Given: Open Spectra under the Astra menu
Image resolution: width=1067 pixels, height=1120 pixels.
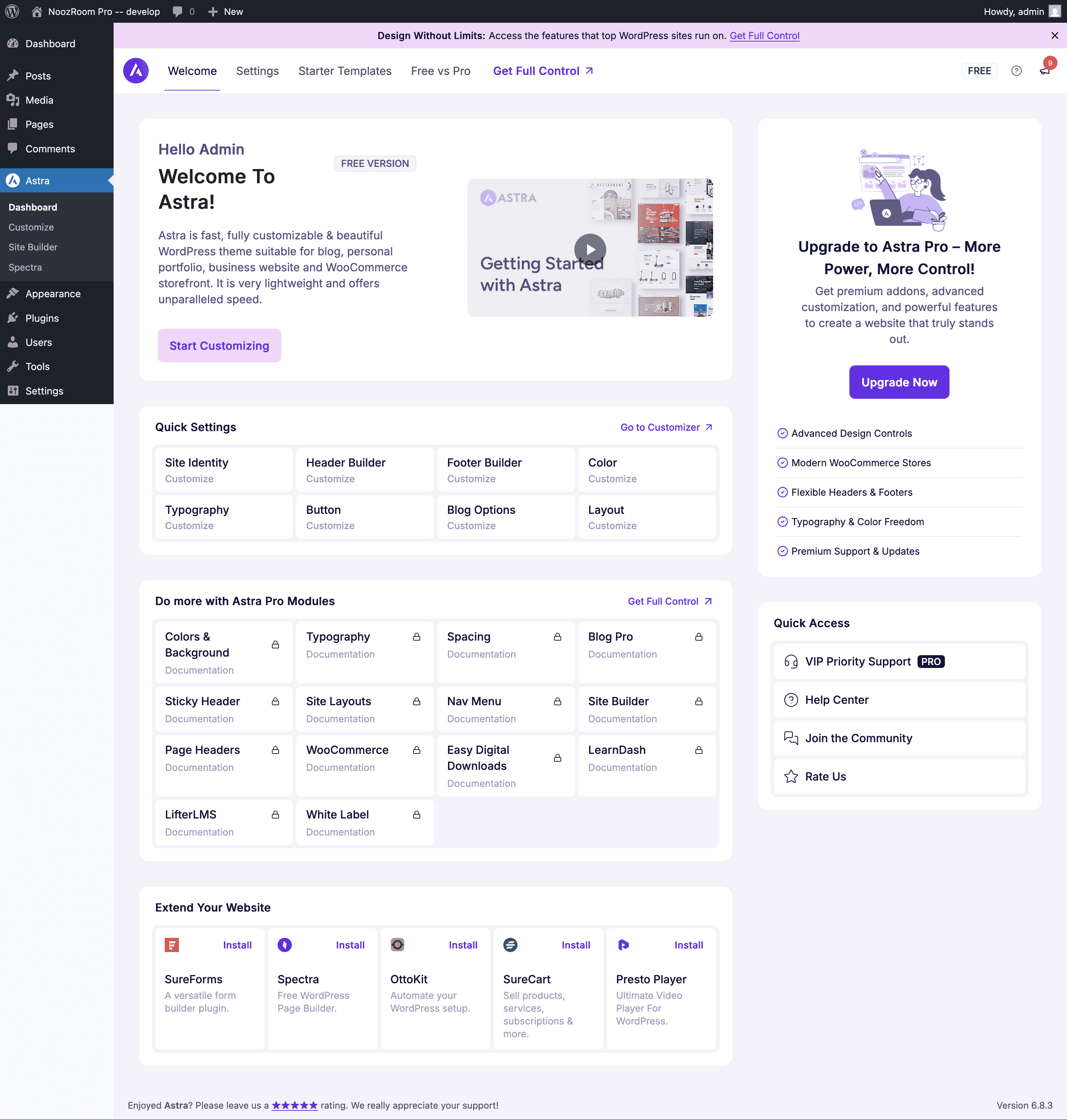Looking at the screenshot, I should tap(25, 267).
